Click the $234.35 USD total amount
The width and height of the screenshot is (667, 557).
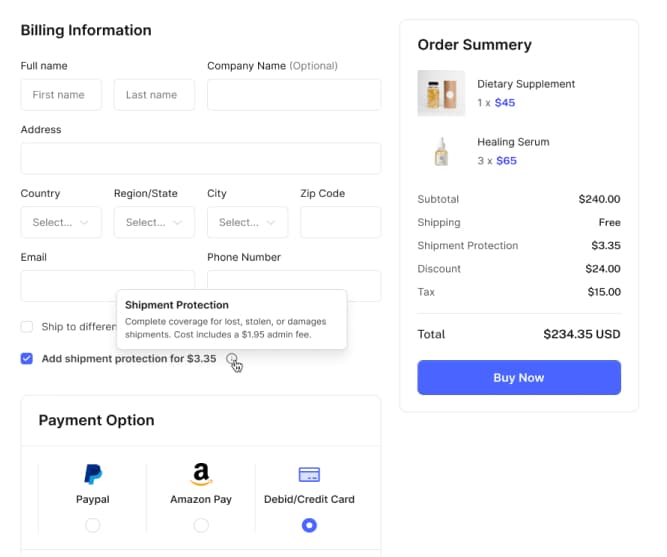(x=581, y=334)
